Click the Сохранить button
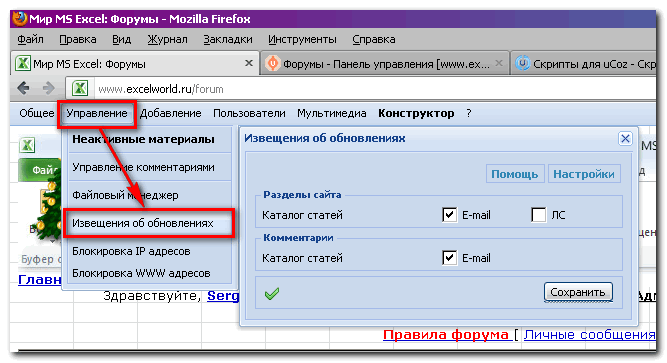The image size is (667, 363). point(578,292)
